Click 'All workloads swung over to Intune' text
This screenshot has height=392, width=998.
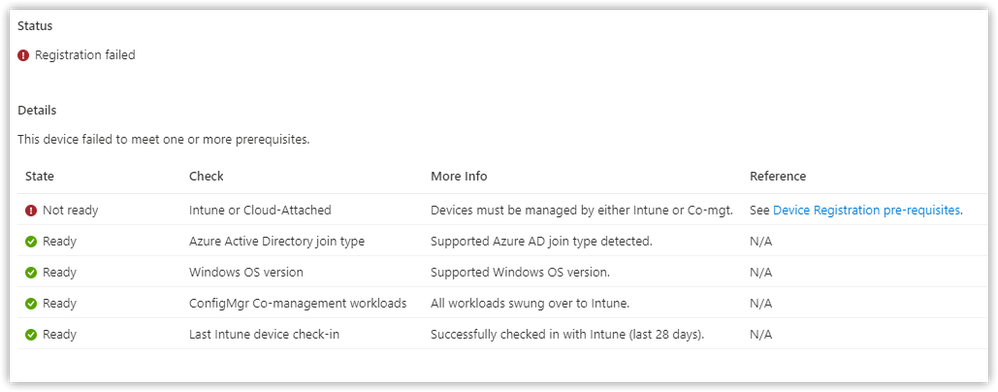pyautogui.click(x=530, y=304)
